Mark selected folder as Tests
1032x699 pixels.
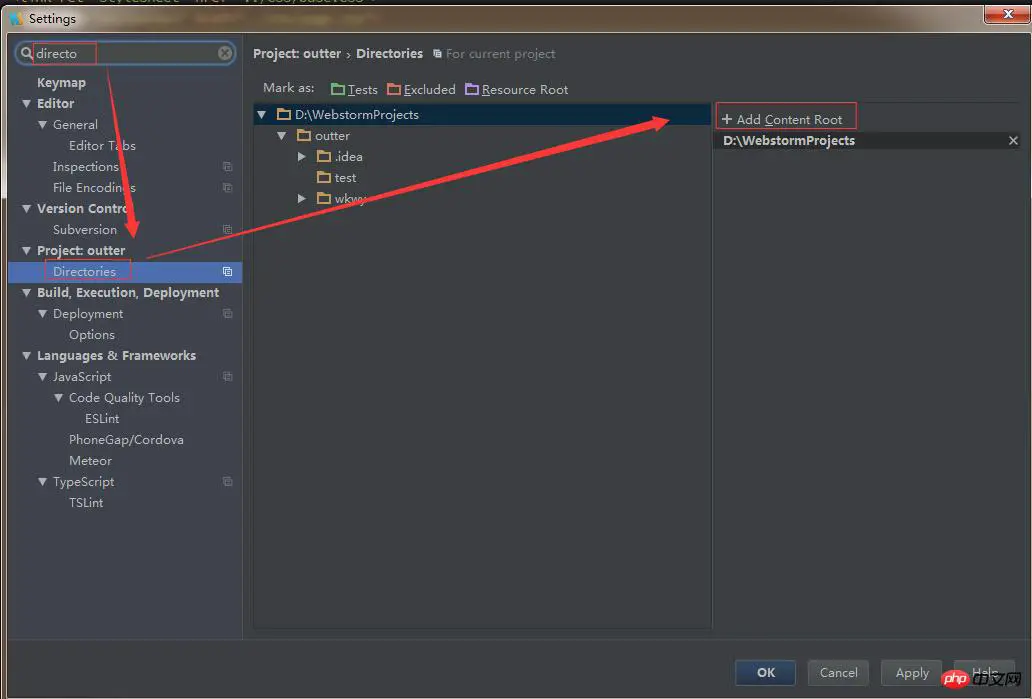pos(354,89)
